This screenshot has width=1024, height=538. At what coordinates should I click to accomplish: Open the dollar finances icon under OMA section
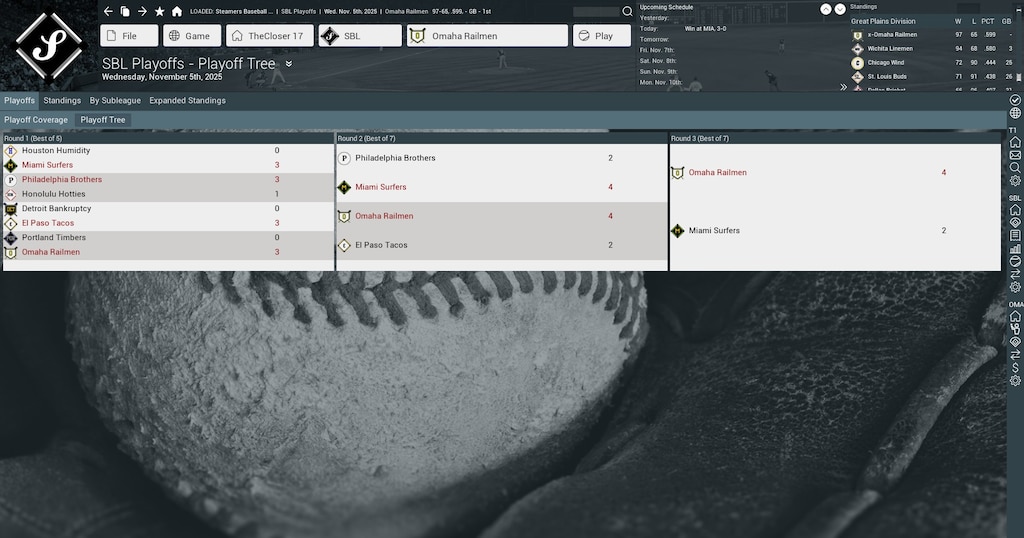click(x=1015, y=368)
